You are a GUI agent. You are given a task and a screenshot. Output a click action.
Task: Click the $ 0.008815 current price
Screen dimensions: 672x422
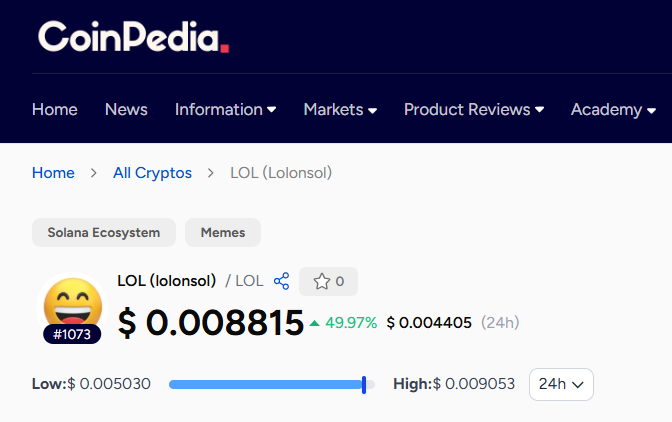point(211,322)
